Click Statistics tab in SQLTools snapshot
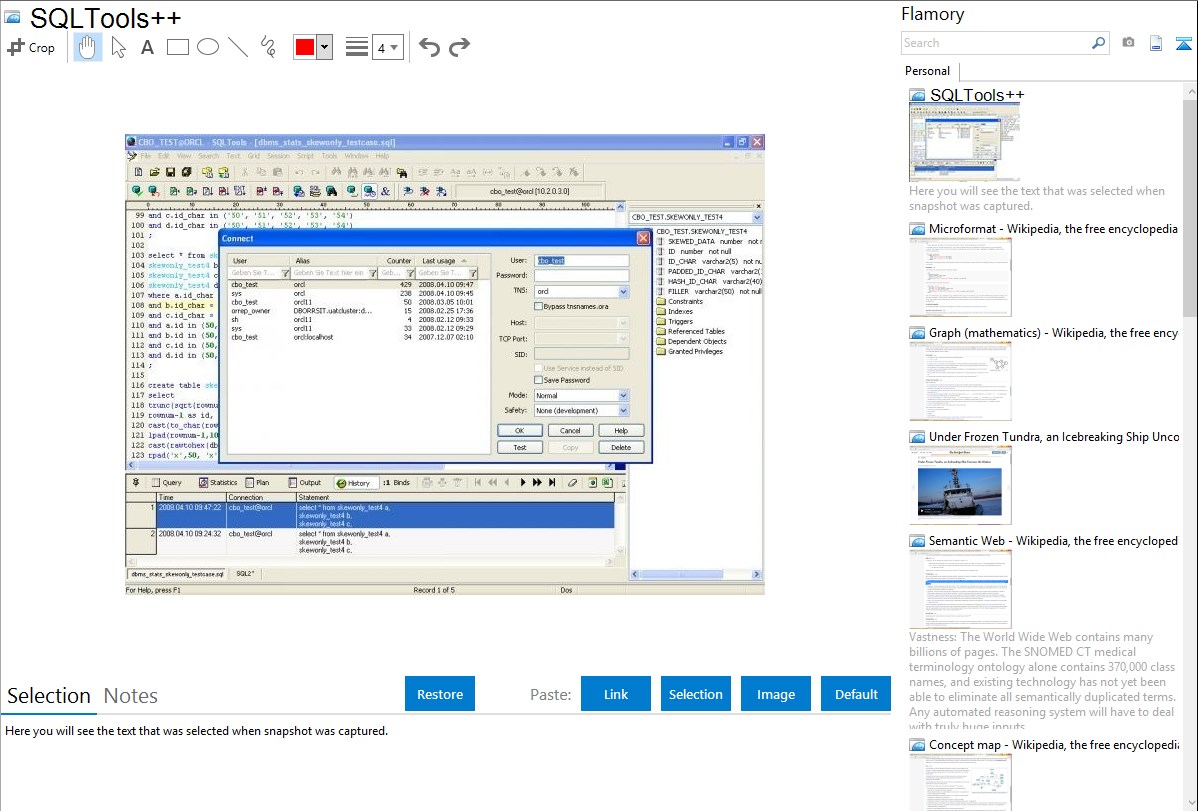This screenshot has height=811, width=1198. [x=219, y=483]
